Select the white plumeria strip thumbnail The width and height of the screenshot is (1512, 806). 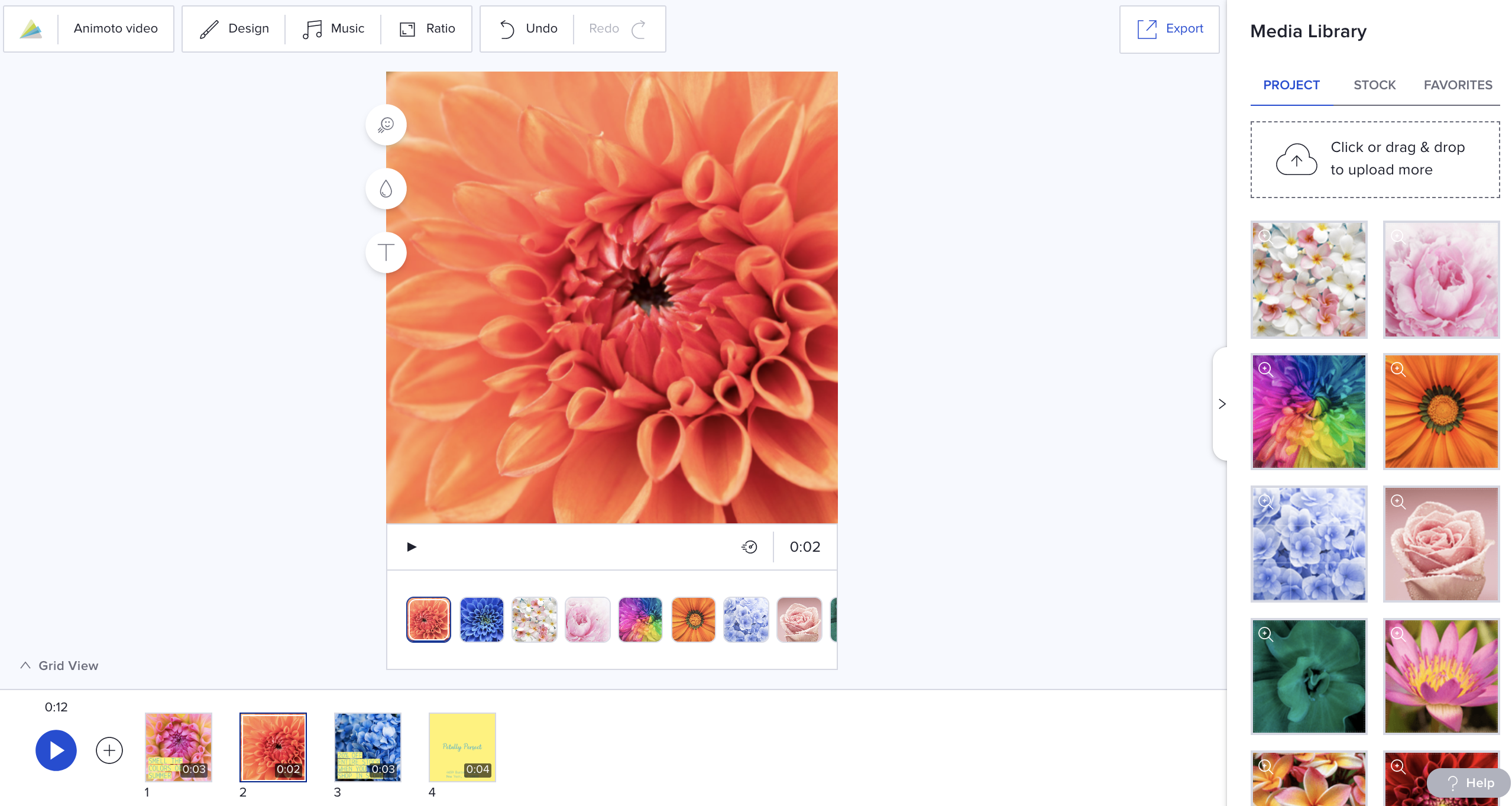(535, 619)
